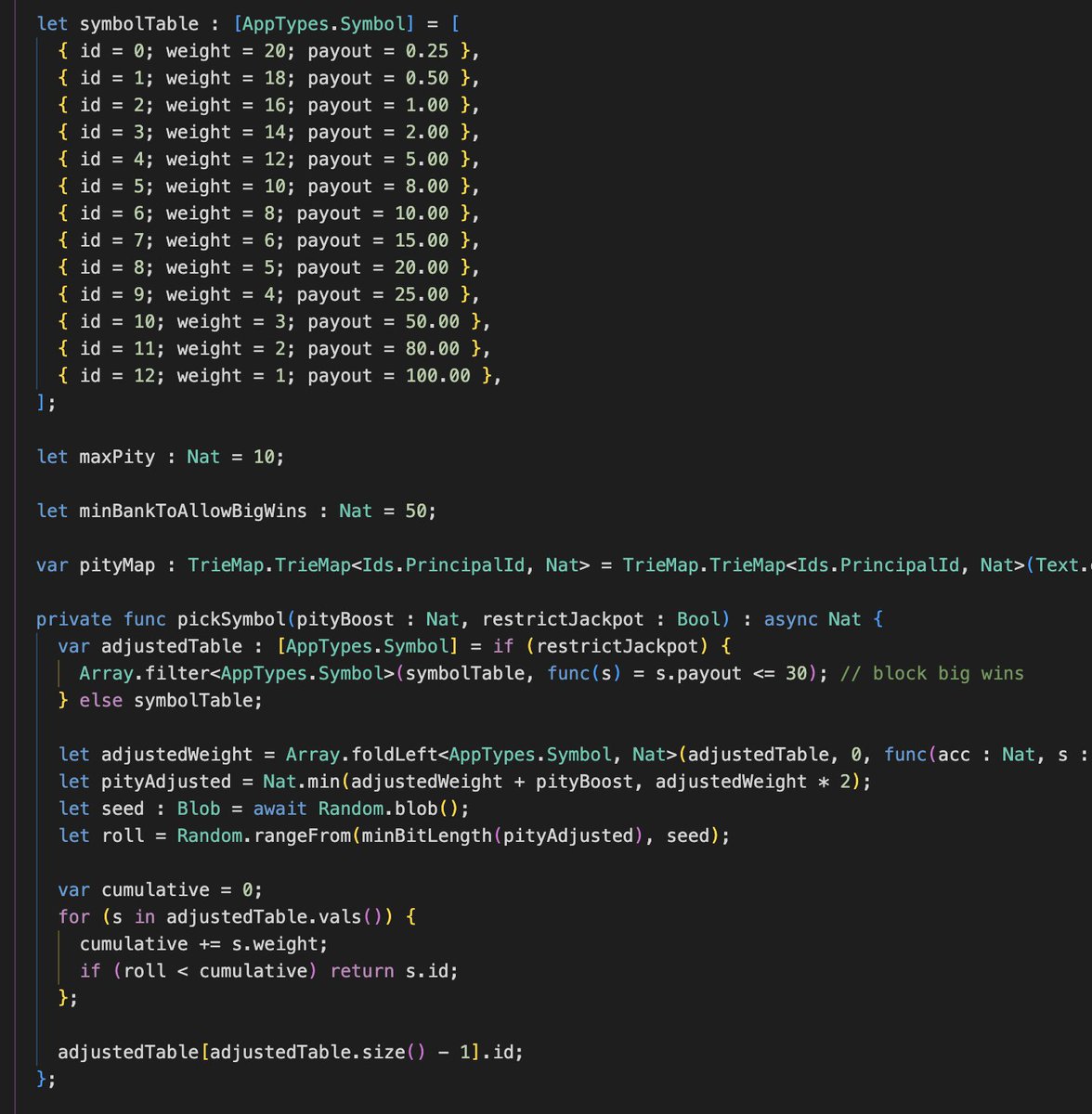Click 'vals' in adjustedTable.vals()
This screenshot has height=1114, width=1092.
coord(339,917)
